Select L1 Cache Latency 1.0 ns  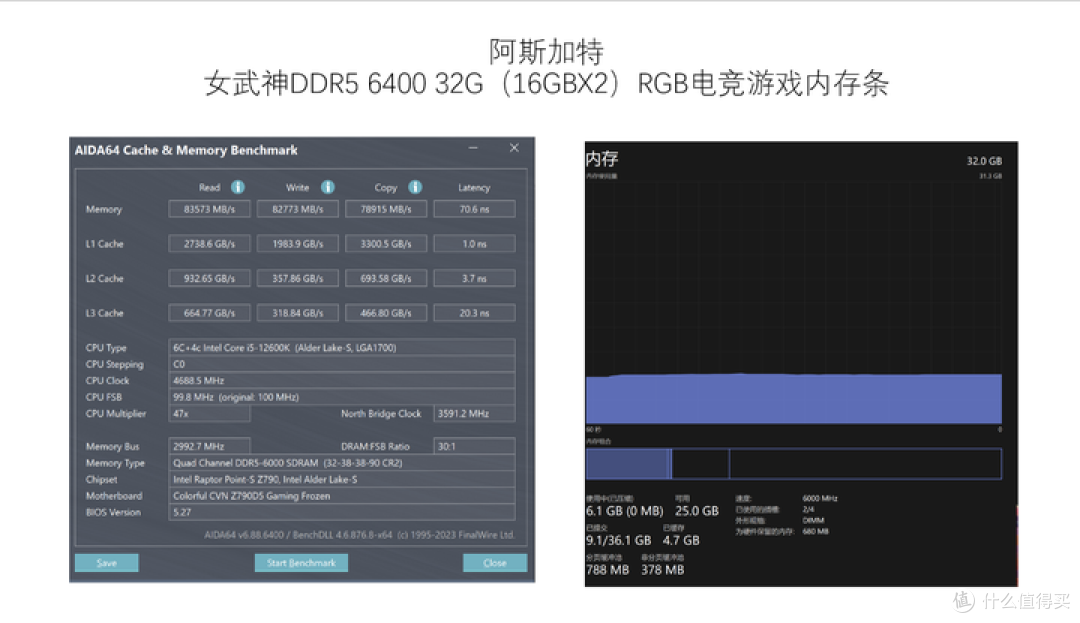point(475,244)
